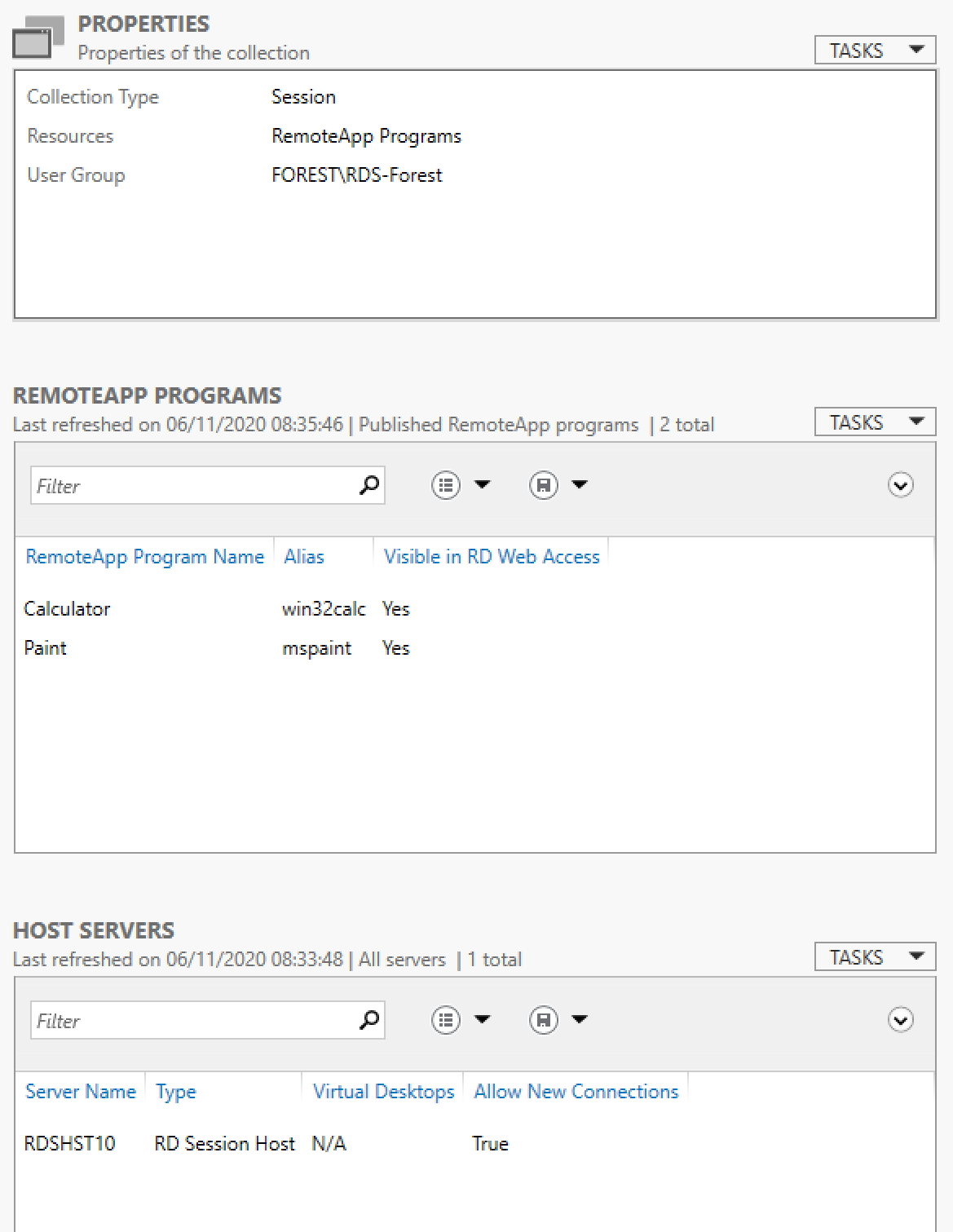Expand the Host Servers filter chevron
This screenshot has height=1232, width=953.
tap(901, 1020)
